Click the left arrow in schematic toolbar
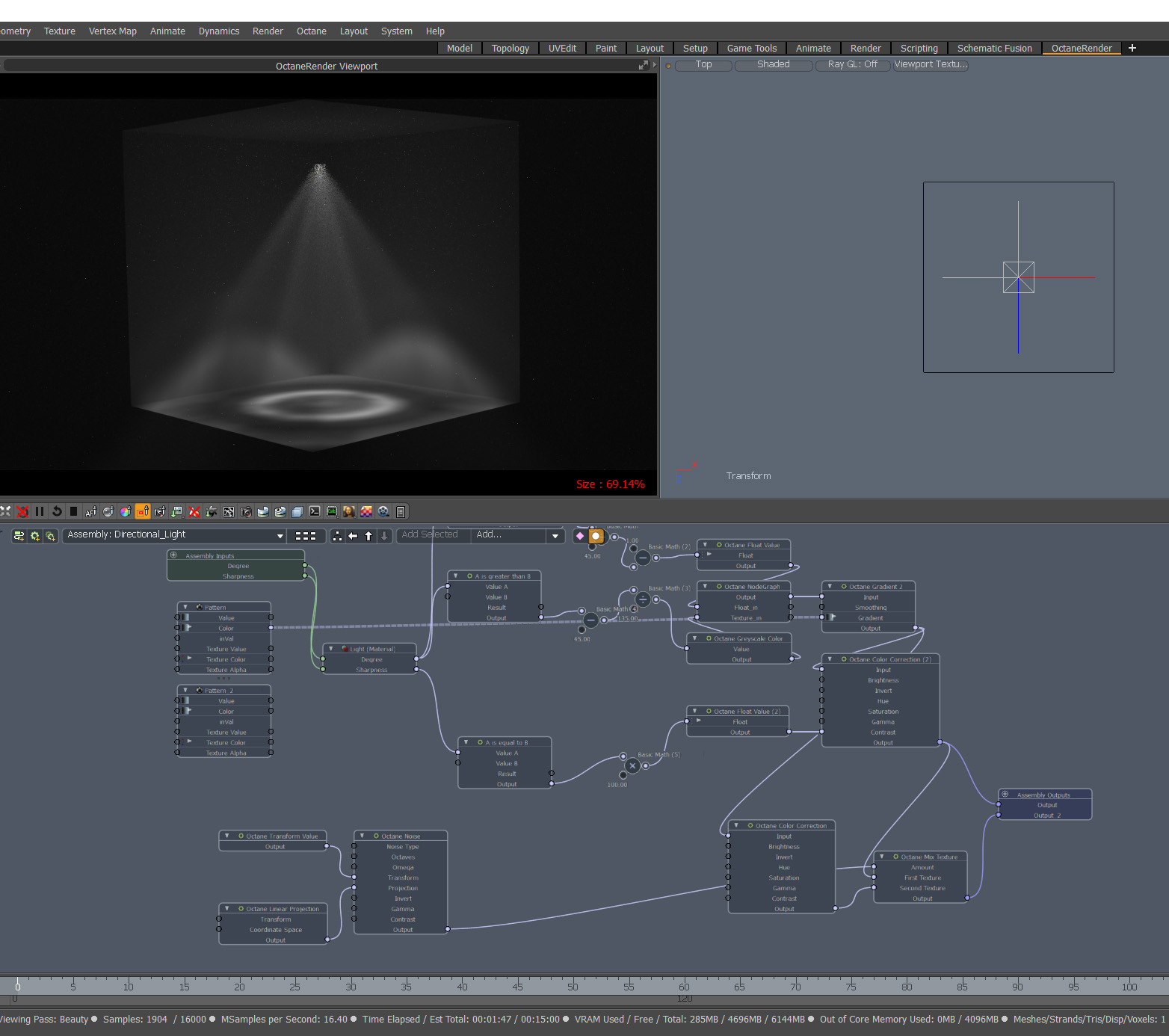The width and height of the screenshot is (1169, 1036). point(353,536)
